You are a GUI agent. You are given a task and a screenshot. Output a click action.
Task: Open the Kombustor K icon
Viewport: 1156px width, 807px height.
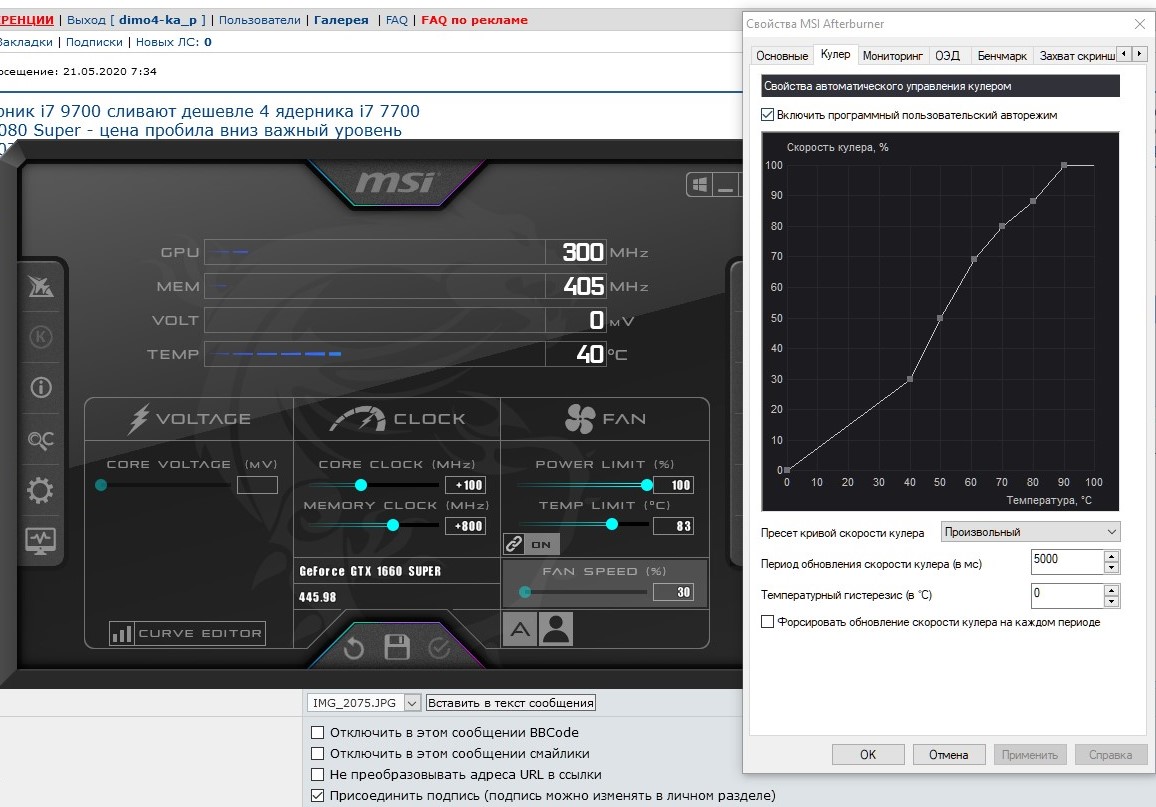pos(41,337)
